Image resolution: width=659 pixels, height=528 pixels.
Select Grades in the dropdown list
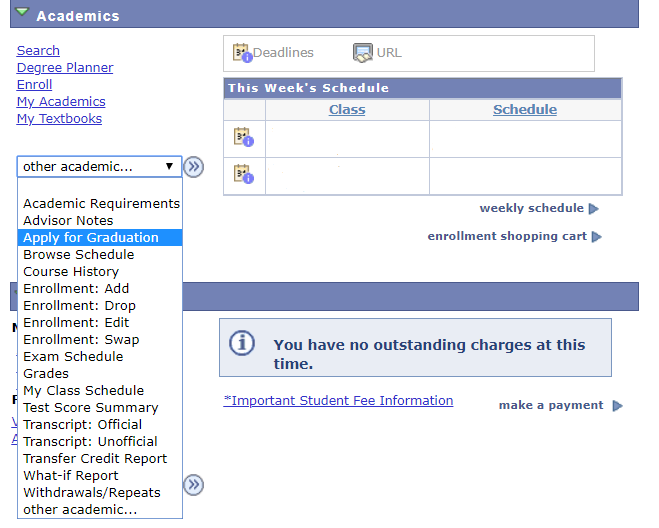(100, 374)
